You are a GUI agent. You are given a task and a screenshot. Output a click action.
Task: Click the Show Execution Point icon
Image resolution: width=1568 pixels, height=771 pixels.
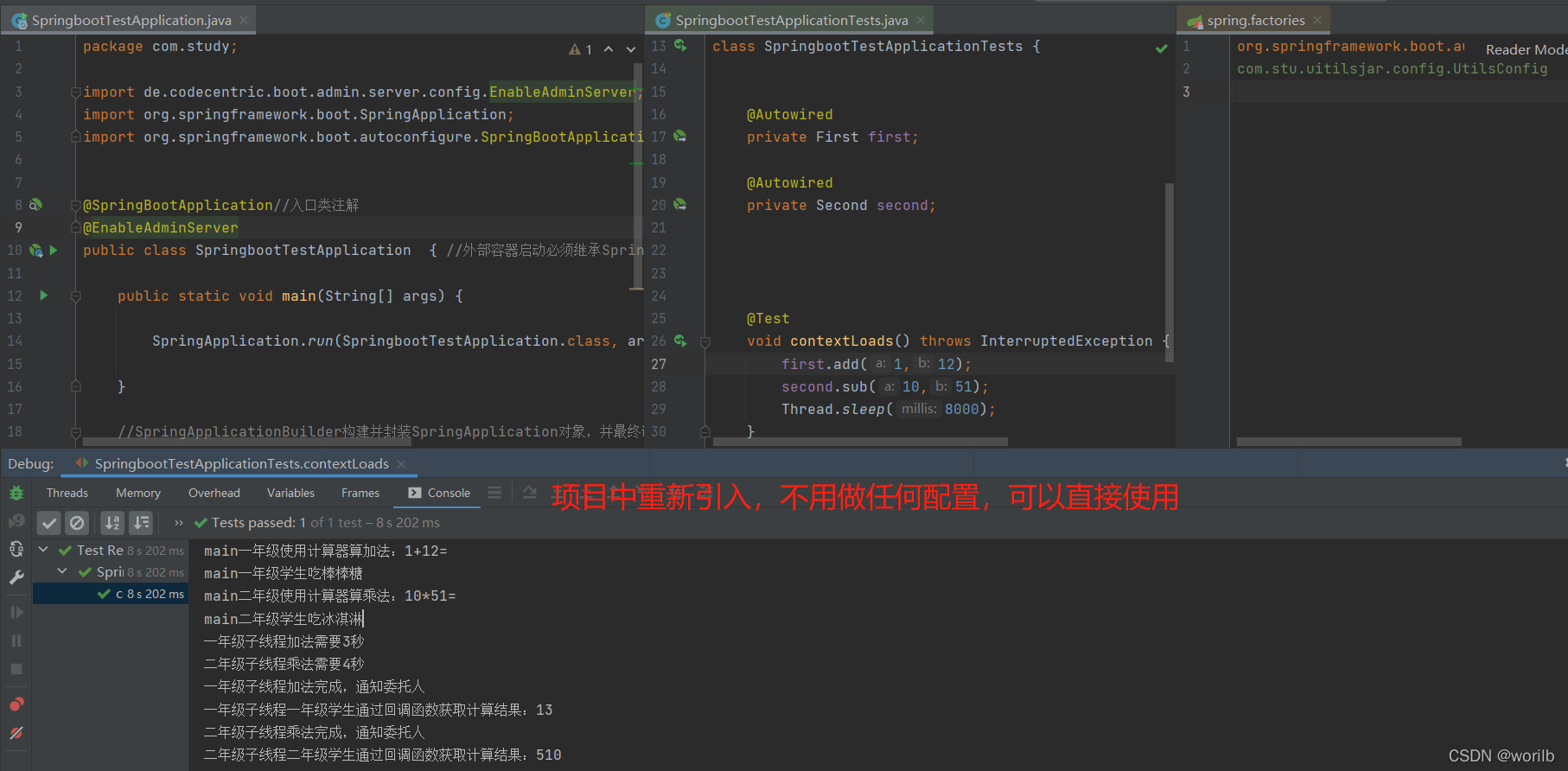[x=530, y=493]
